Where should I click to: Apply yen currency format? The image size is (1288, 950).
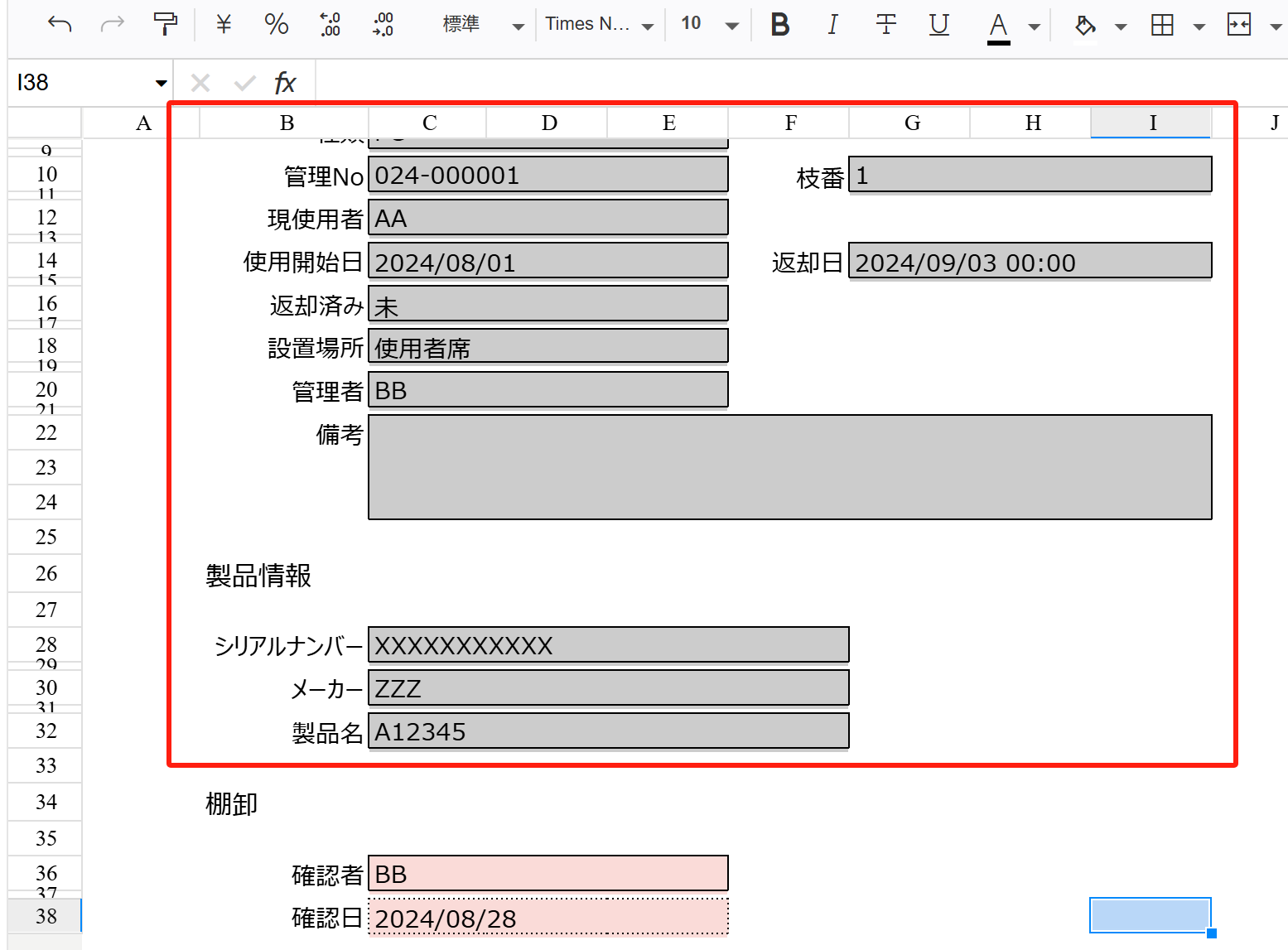pos(224,24)
